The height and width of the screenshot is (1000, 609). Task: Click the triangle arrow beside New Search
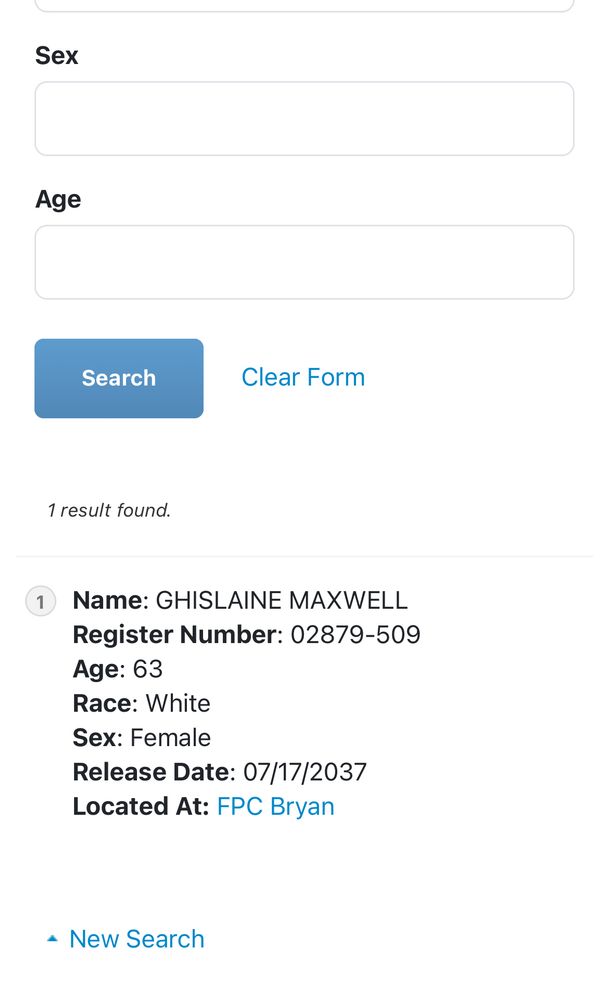tap(52, 939)
